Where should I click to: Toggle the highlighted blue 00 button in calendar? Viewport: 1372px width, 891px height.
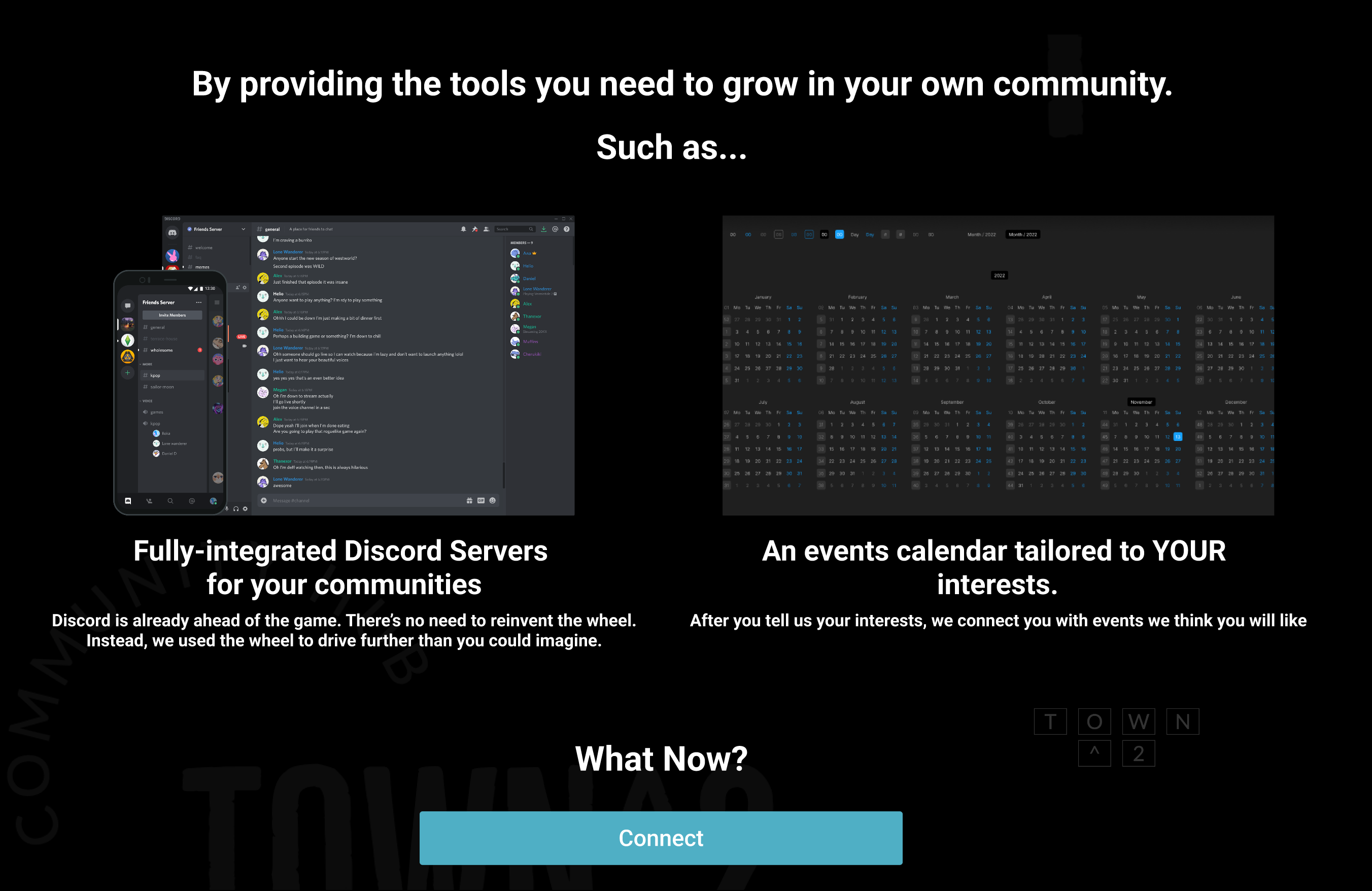point(839,234)
